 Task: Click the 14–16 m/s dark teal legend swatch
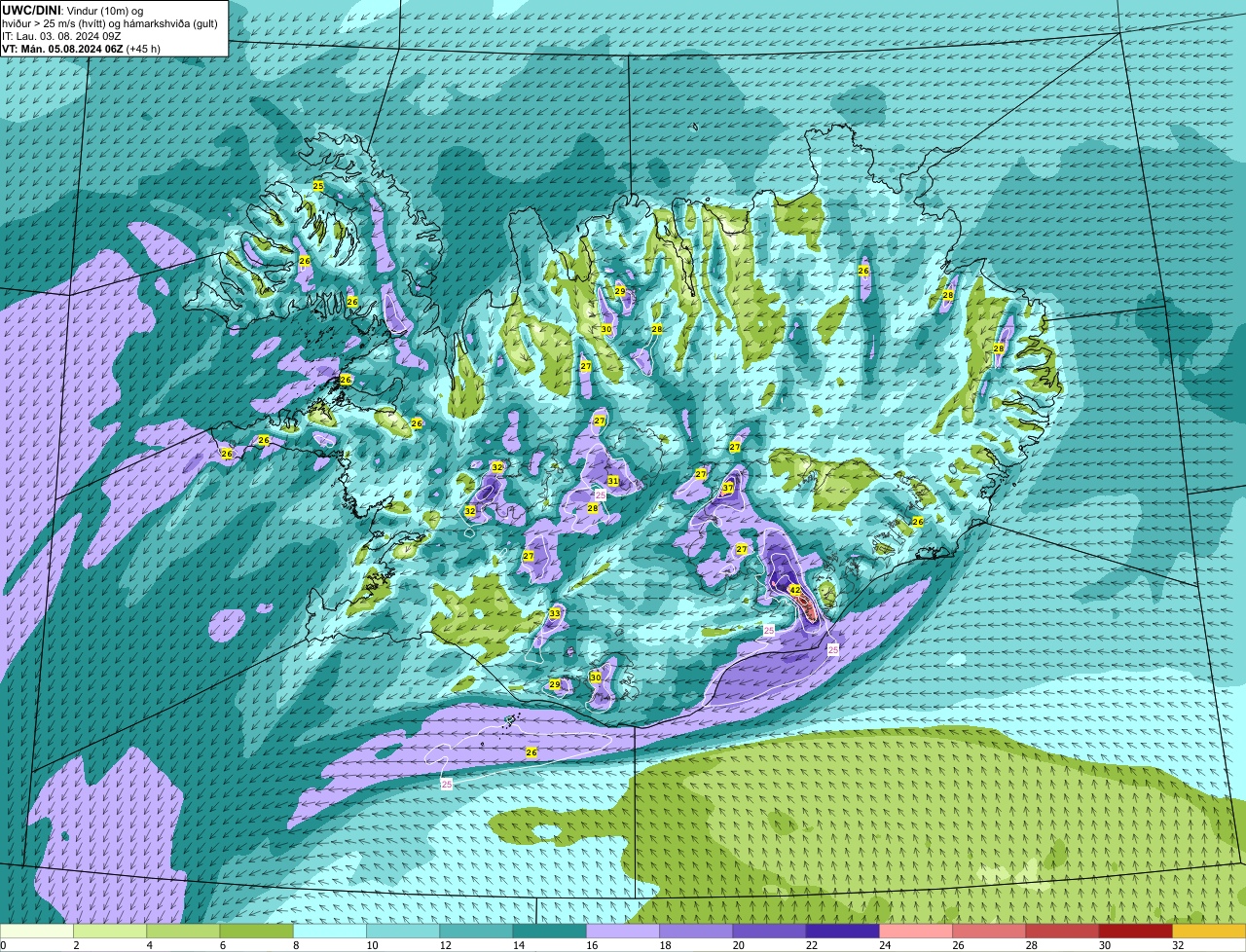[550, 931]
